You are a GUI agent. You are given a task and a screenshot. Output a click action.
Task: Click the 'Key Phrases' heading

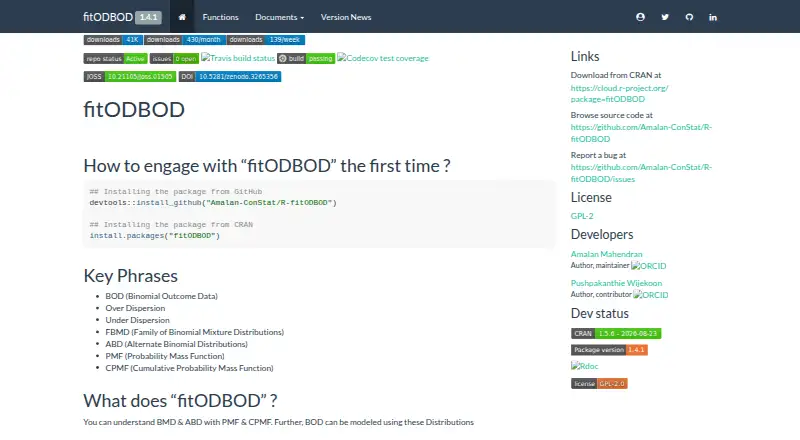131,276
